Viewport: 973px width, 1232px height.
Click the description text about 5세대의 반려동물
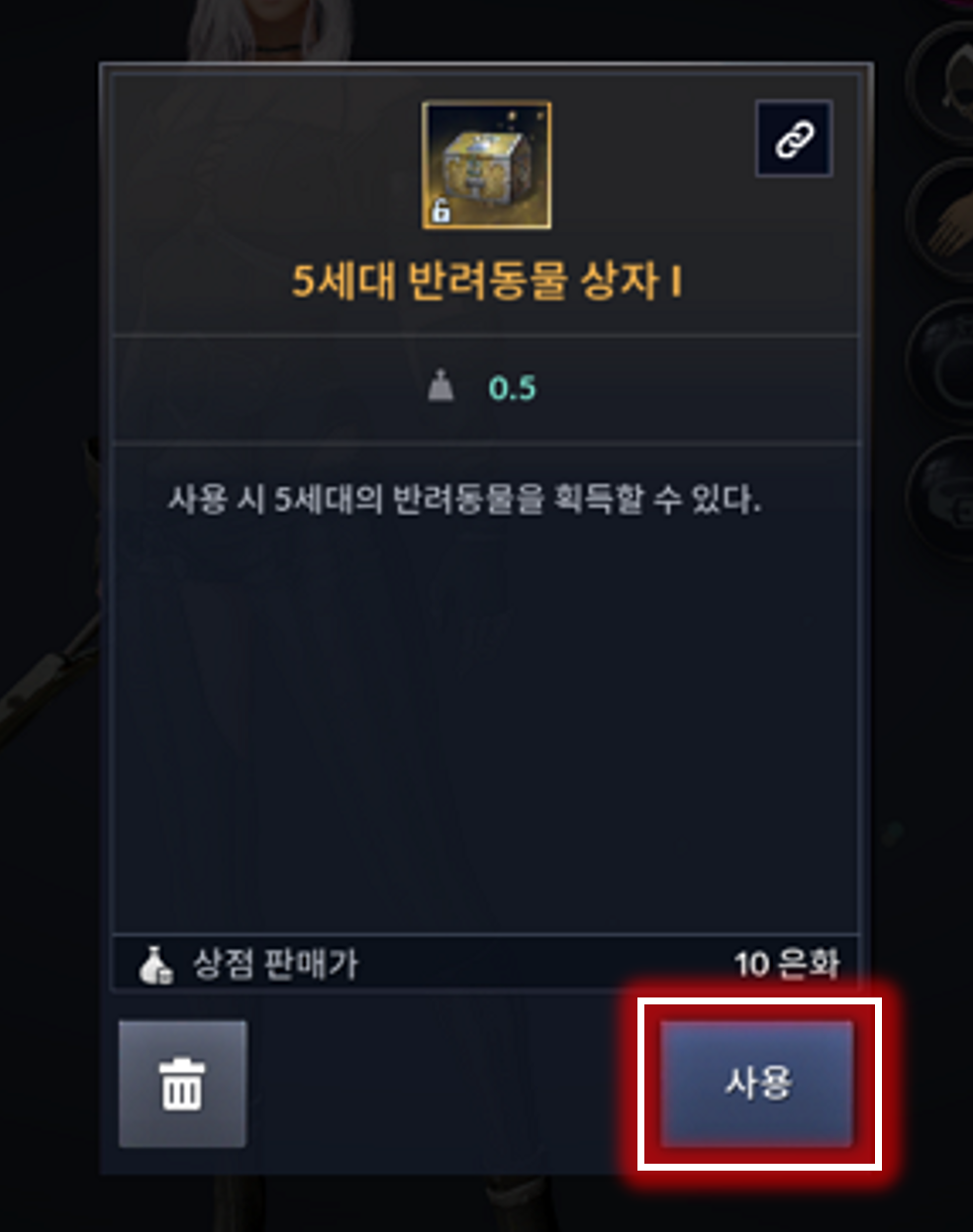click(x=464, y=499)
